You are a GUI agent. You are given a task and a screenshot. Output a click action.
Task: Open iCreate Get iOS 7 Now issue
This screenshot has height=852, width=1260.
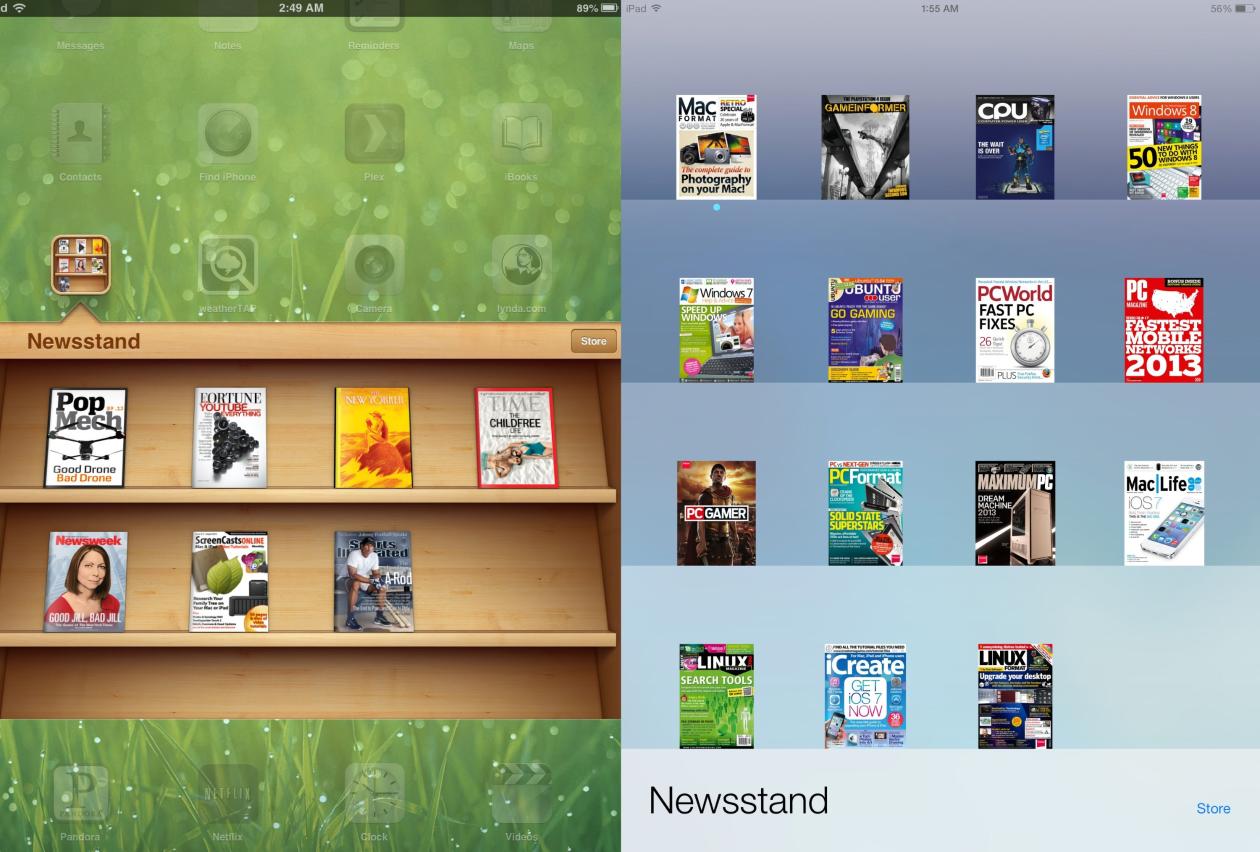[865, 696]
